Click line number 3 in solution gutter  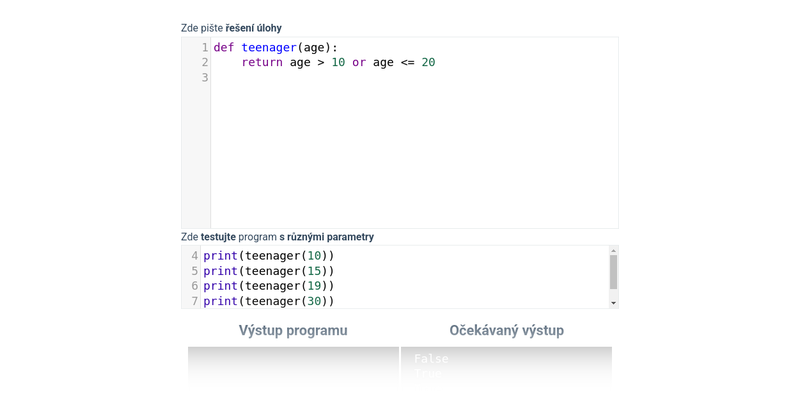[204, 77]
